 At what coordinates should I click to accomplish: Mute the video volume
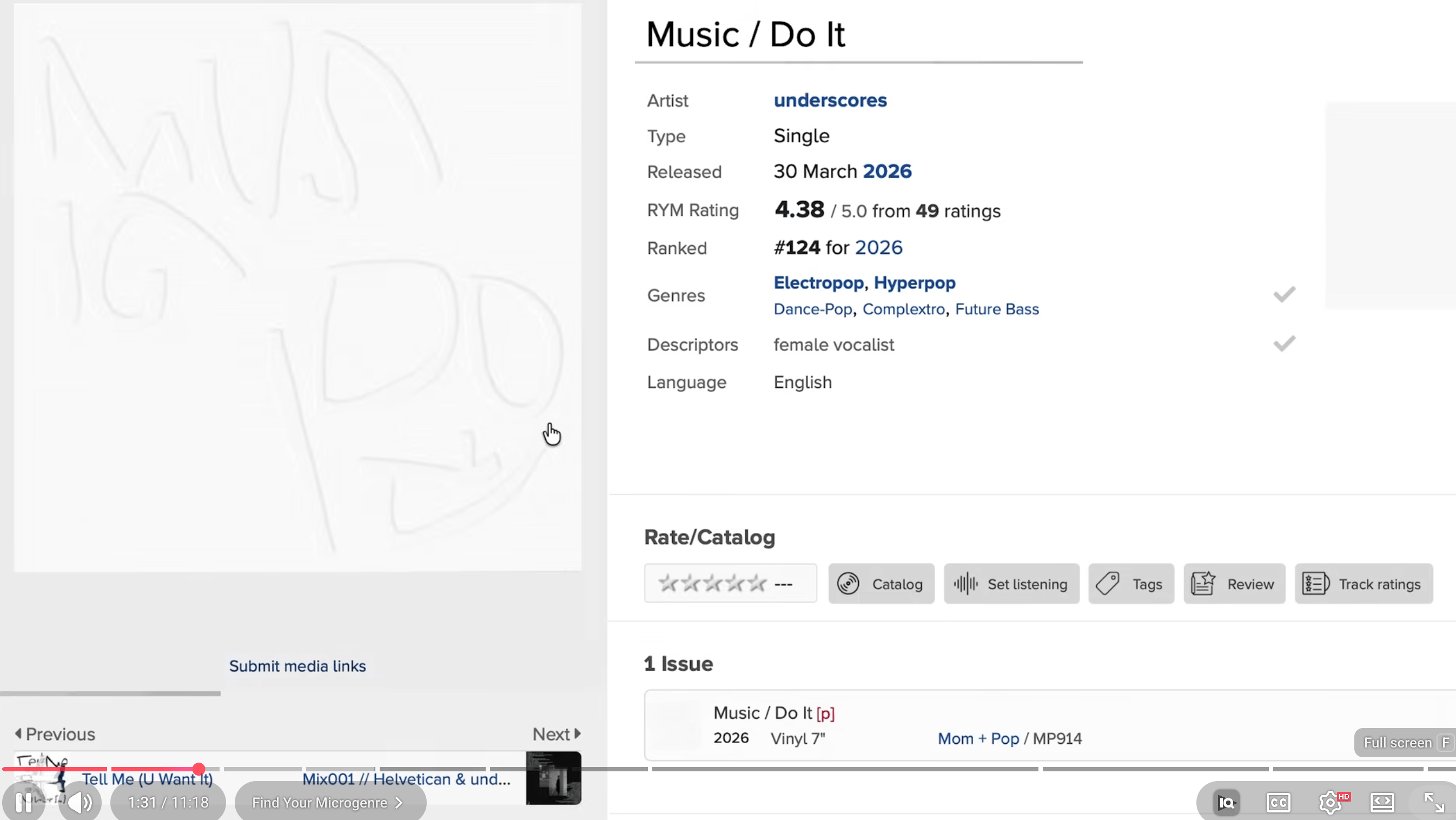tap(80, 802)
